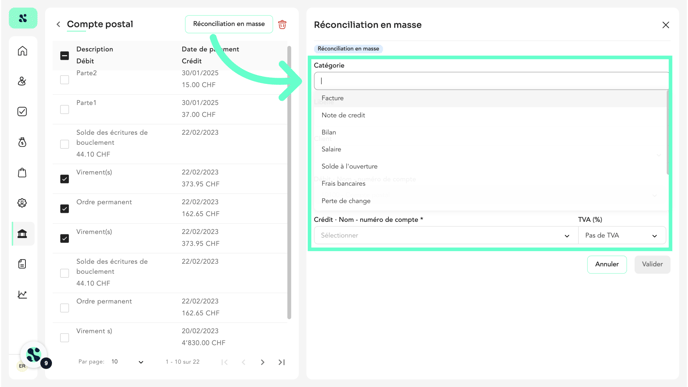Choose Bilan from the category list

[490, 133]
